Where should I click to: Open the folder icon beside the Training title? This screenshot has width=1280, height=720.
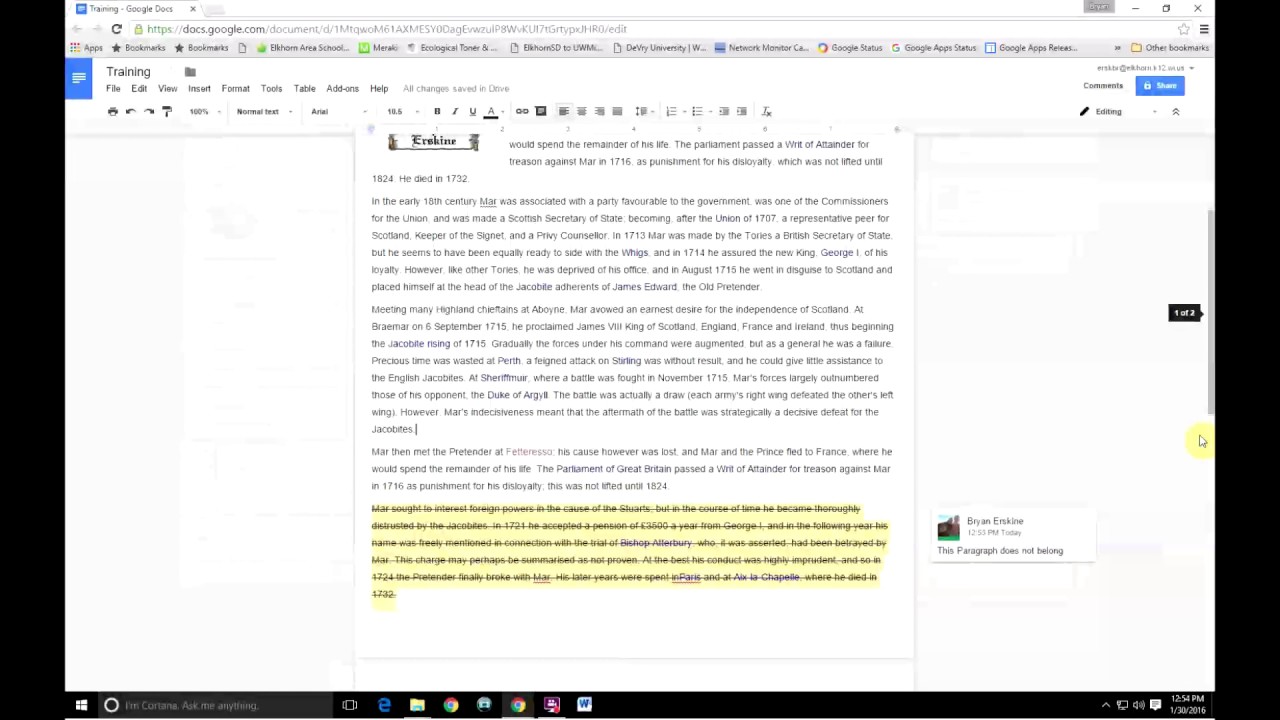coord(190,72)
